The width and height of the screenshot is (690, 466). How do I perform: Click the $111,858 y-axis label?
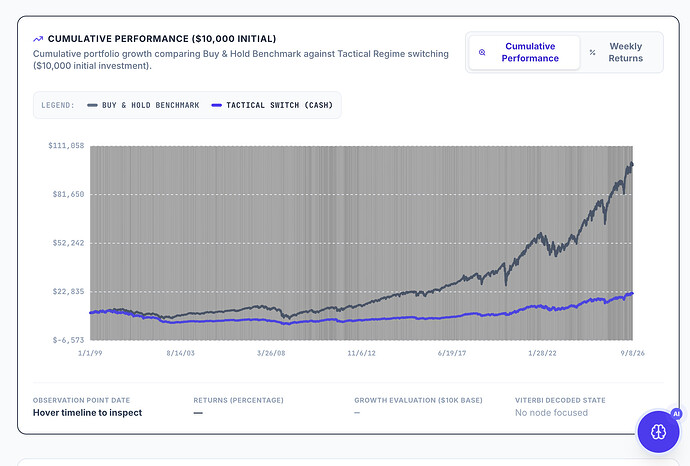(66, 146)
